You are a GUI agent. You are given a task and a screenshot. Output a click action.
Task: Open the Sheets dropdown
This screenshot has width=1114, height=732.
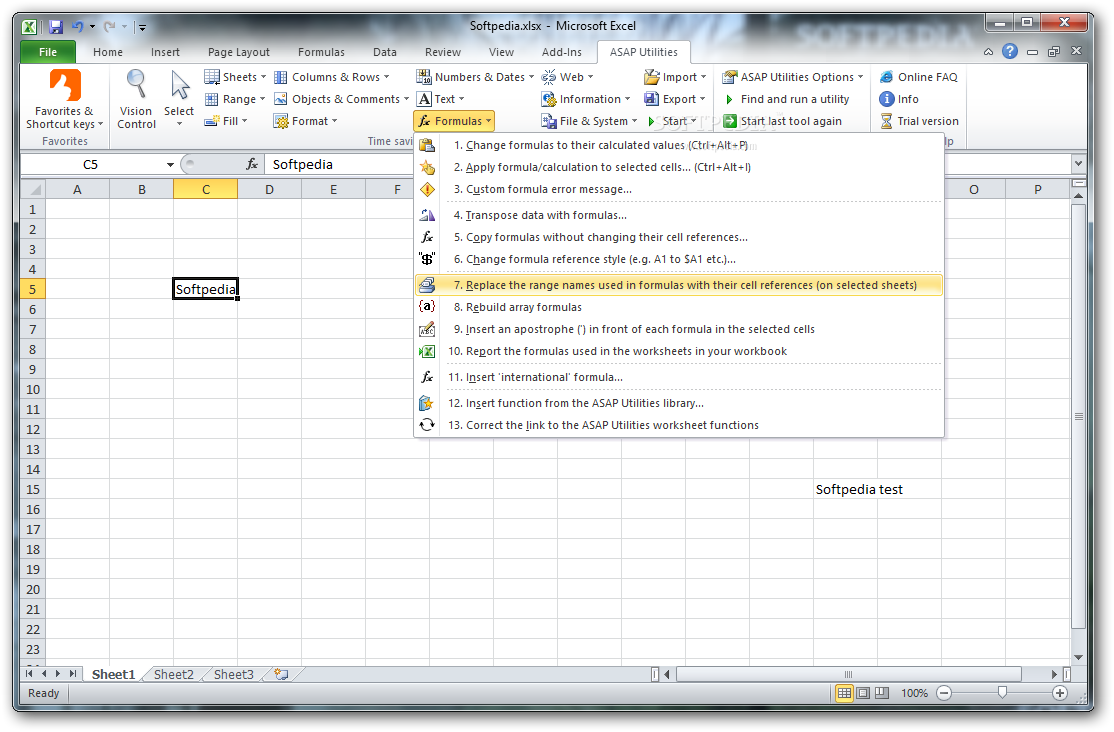tap(235, 77)
